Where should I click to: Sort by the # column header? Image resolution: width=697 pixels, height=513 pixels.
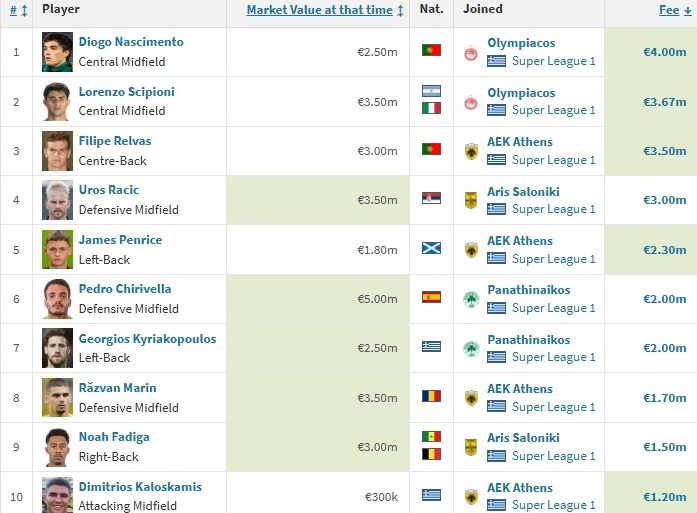click(14, 10)
